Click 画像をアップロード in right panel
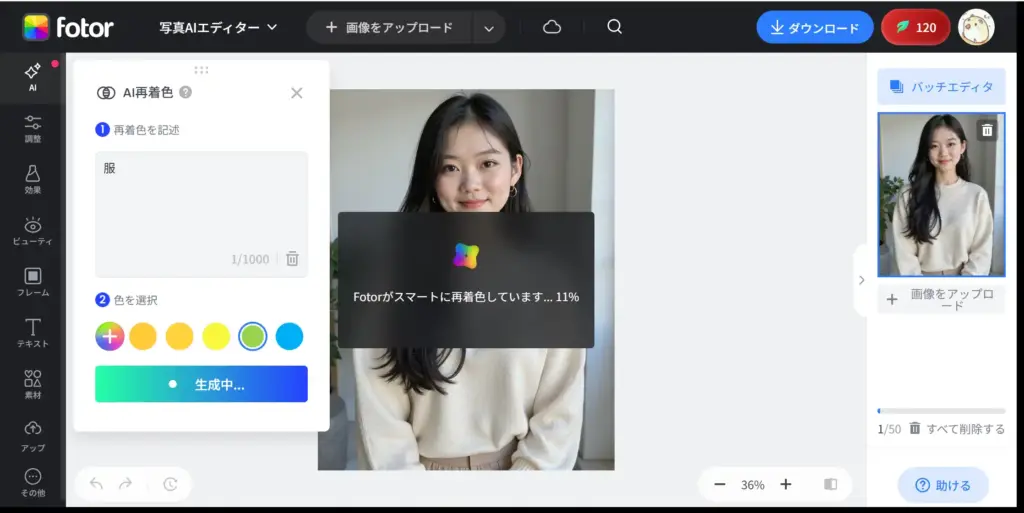This screenshot has height=513, width=1024. pos(941,300)
